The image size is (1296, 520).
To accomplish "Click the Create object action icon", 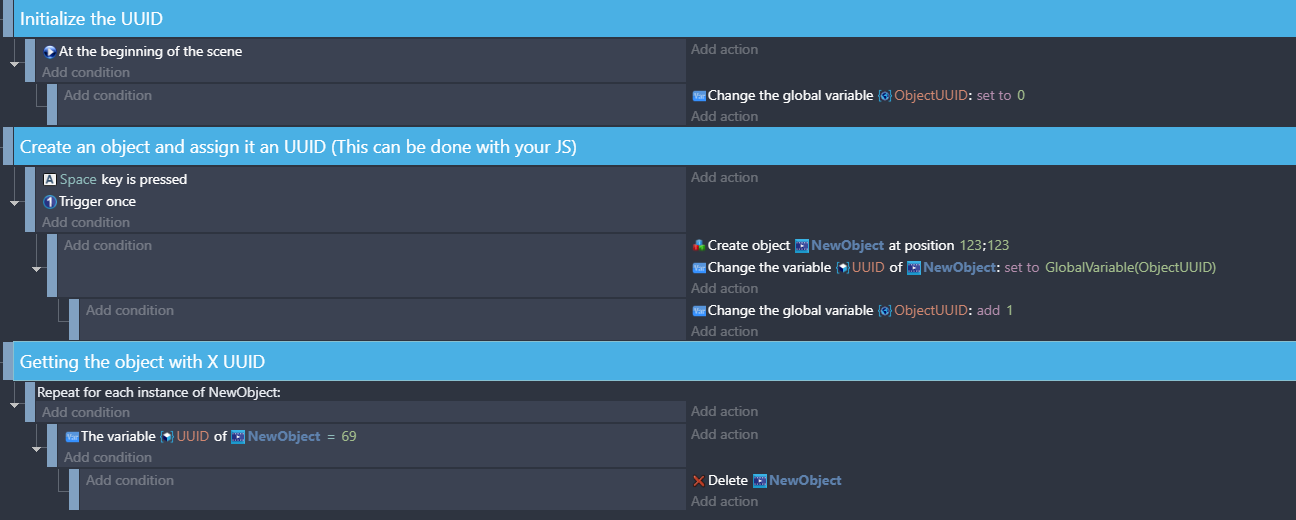I will pos(698,245).
